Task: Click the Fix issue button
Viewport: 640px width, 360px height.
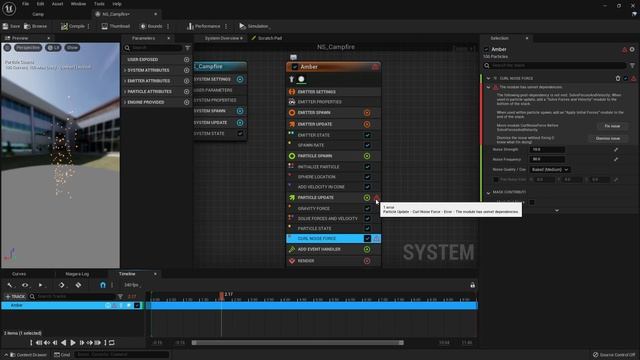Action: [x=612, y=126]
